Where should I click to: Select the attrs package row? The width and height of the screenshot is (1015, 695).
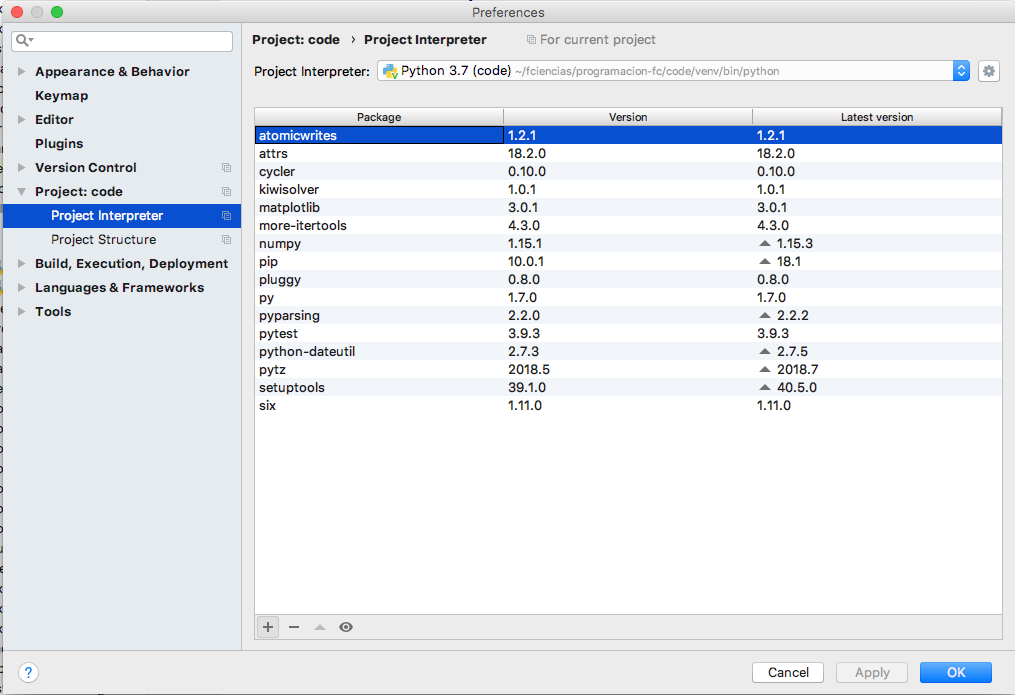(628, 153)
